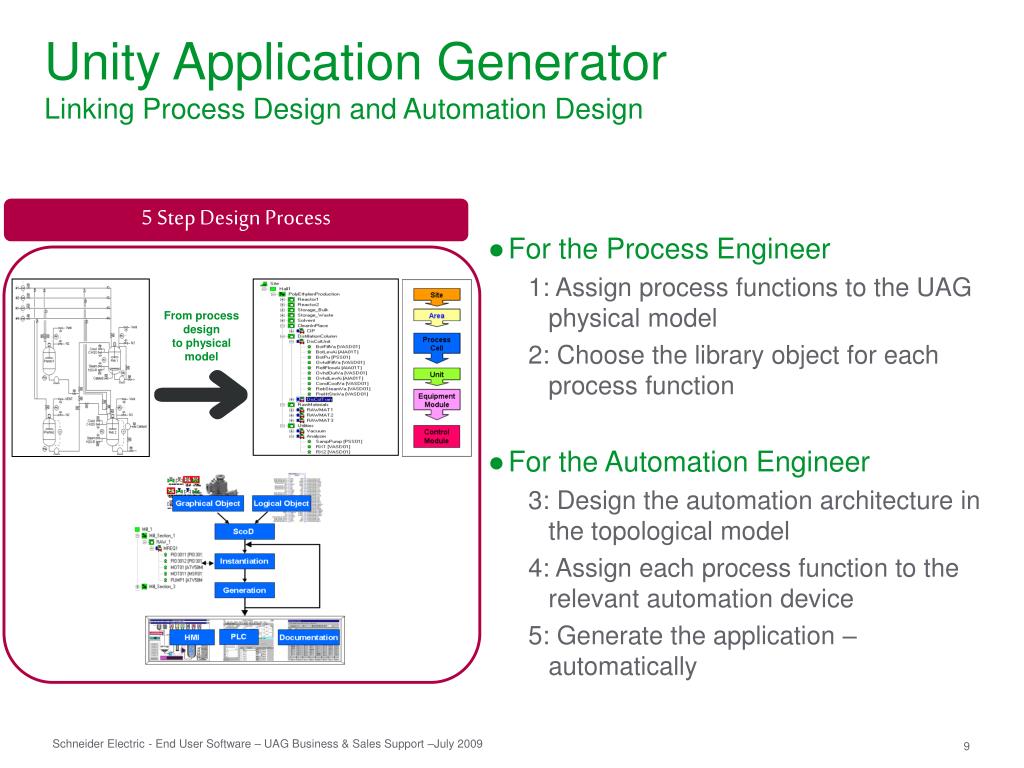Screen dimensions: 1024x768
Task: Select Vacuum node in the tree
Action: [316, 431]
